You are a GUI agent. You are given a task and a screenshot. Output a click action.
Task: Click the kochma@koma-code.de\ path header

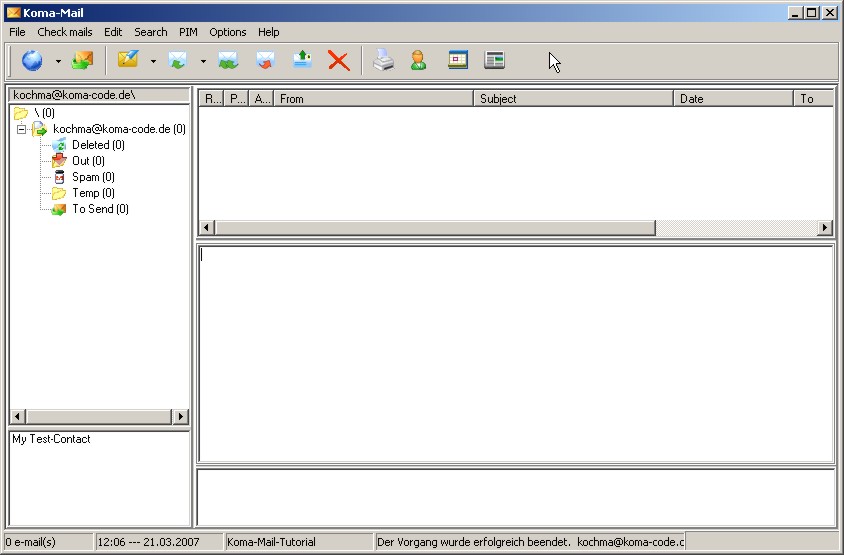99,95
